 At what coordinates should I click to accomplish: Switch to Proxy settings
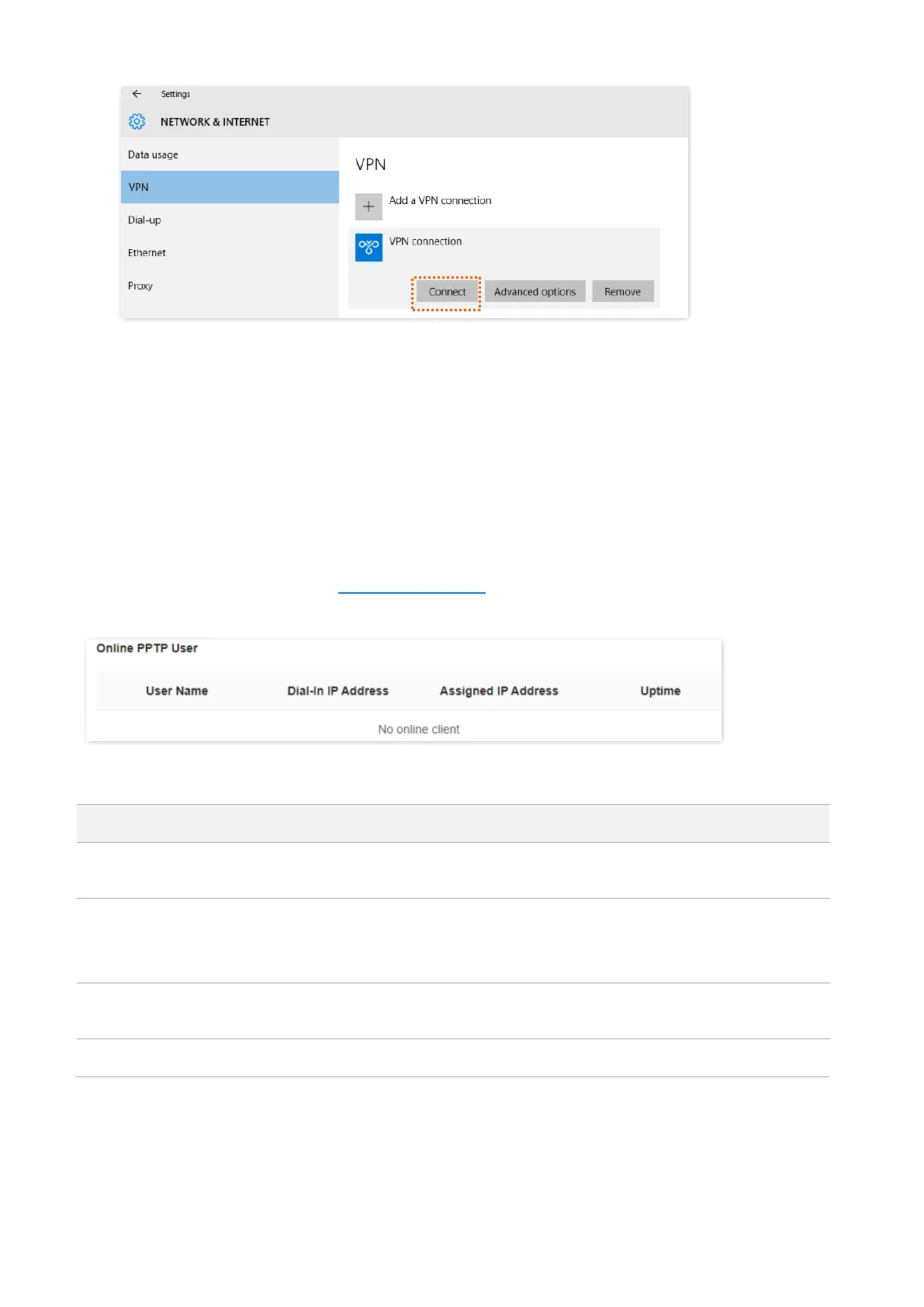pyautogui.click(x=140, y=286)
